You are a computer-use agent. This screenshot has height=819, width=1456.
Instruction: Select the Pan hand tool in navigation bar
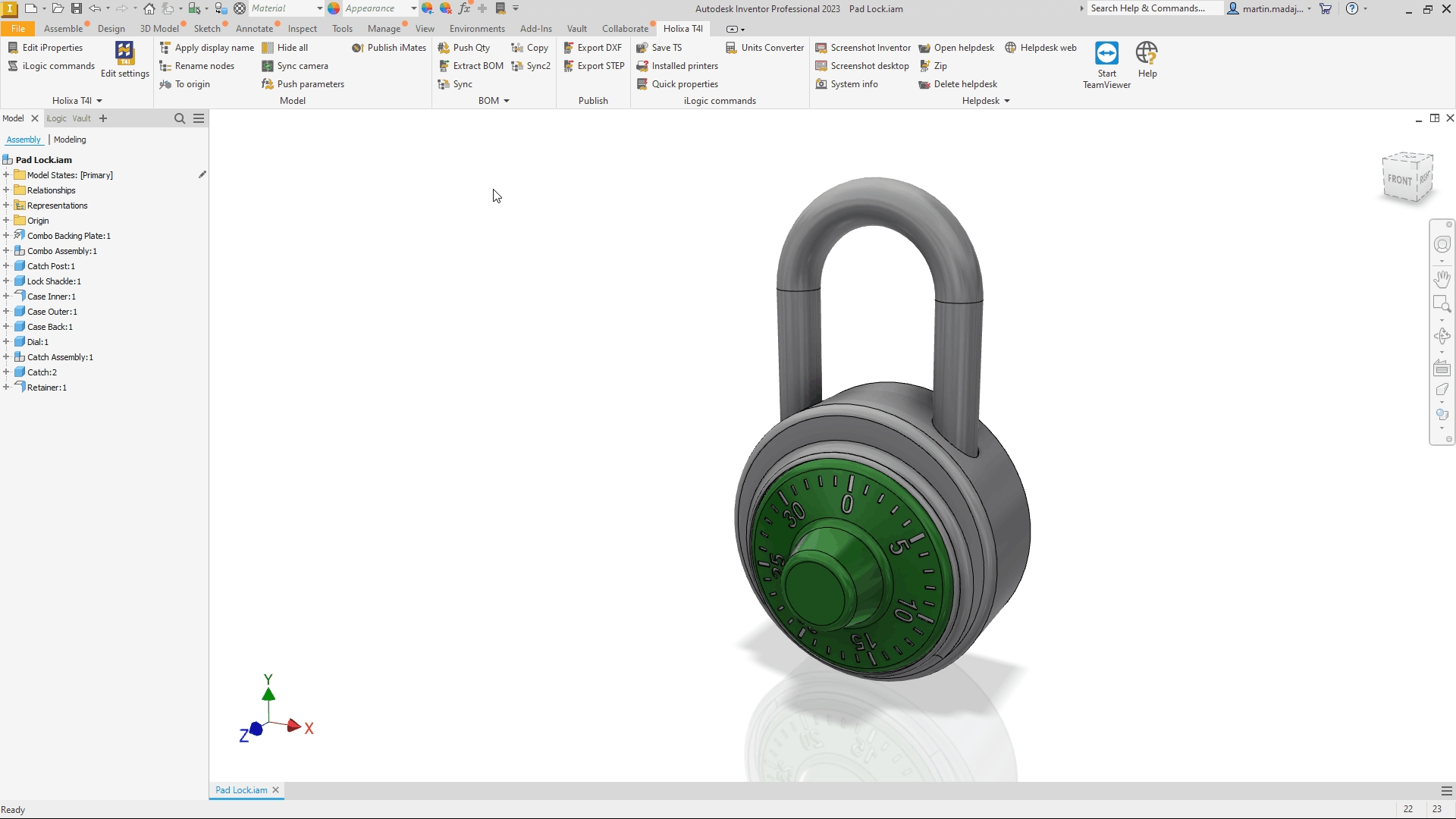tap(1442, 279)
